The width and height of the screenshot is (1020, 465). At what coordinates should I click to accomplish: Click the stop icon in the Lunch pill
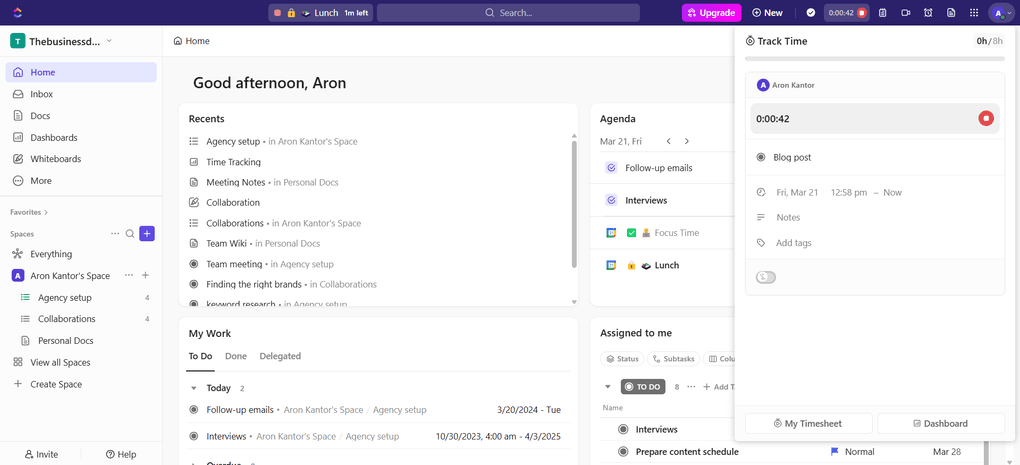pyautogui.click(x=278, y=12)
